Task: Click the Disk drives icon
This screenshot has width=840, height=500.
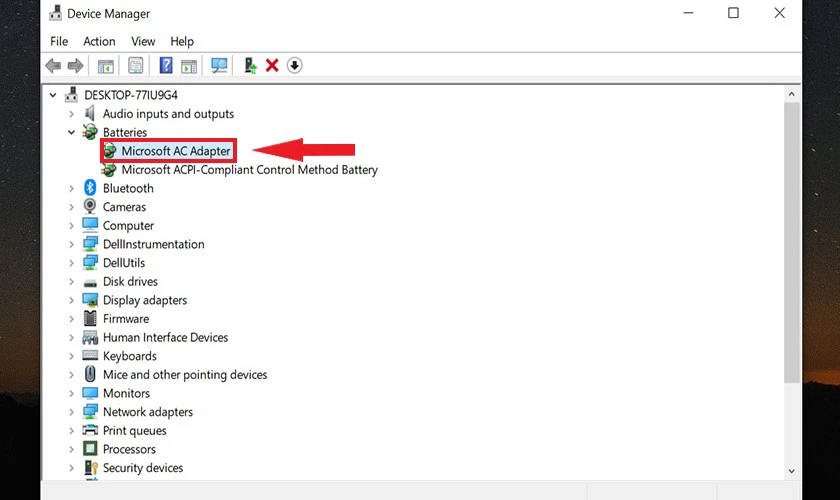Action: pyautogui.click(x=90, y=282)
